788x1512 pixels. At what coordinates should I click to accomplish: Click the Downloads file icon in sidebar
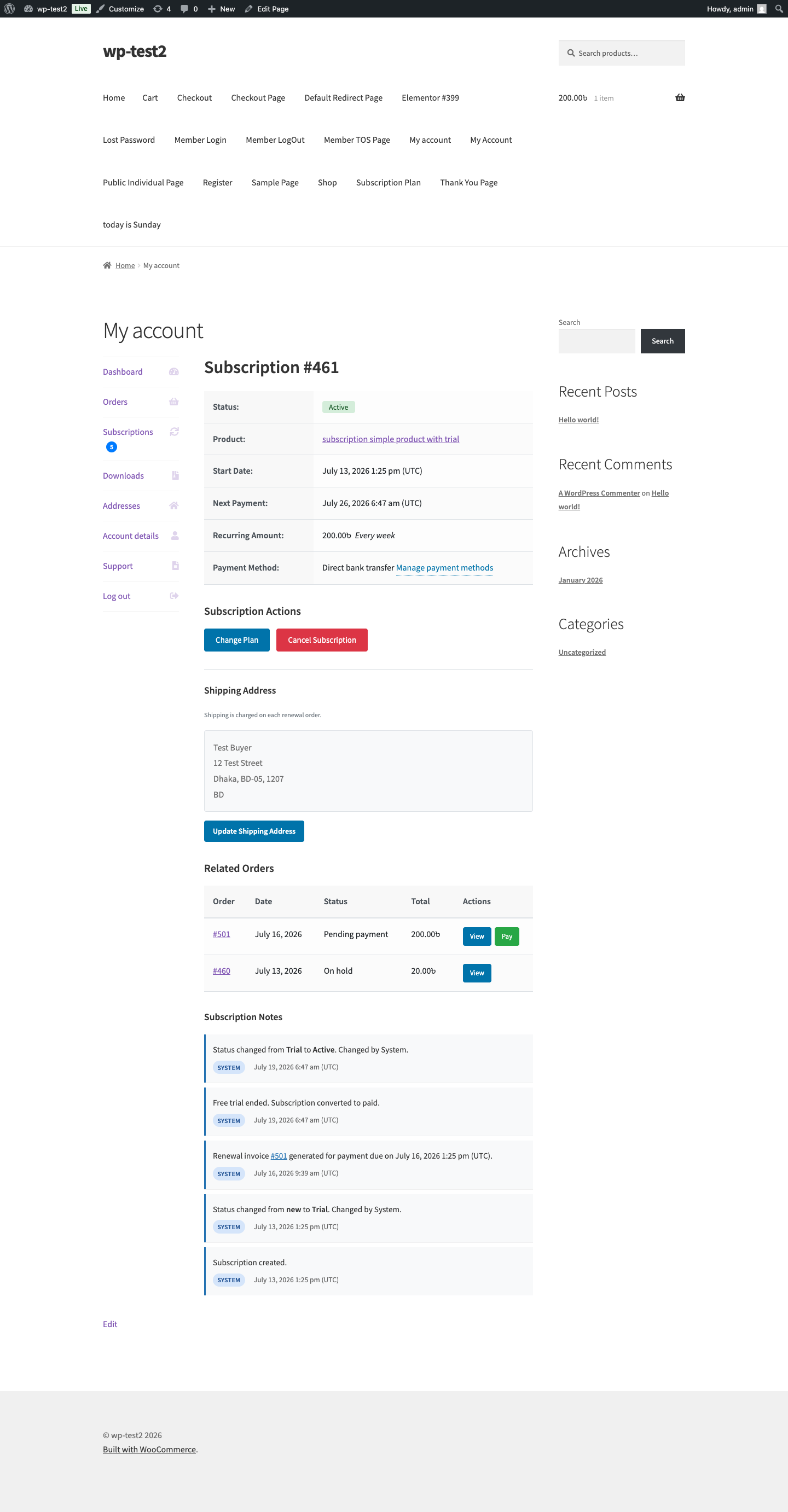point(175,475)
